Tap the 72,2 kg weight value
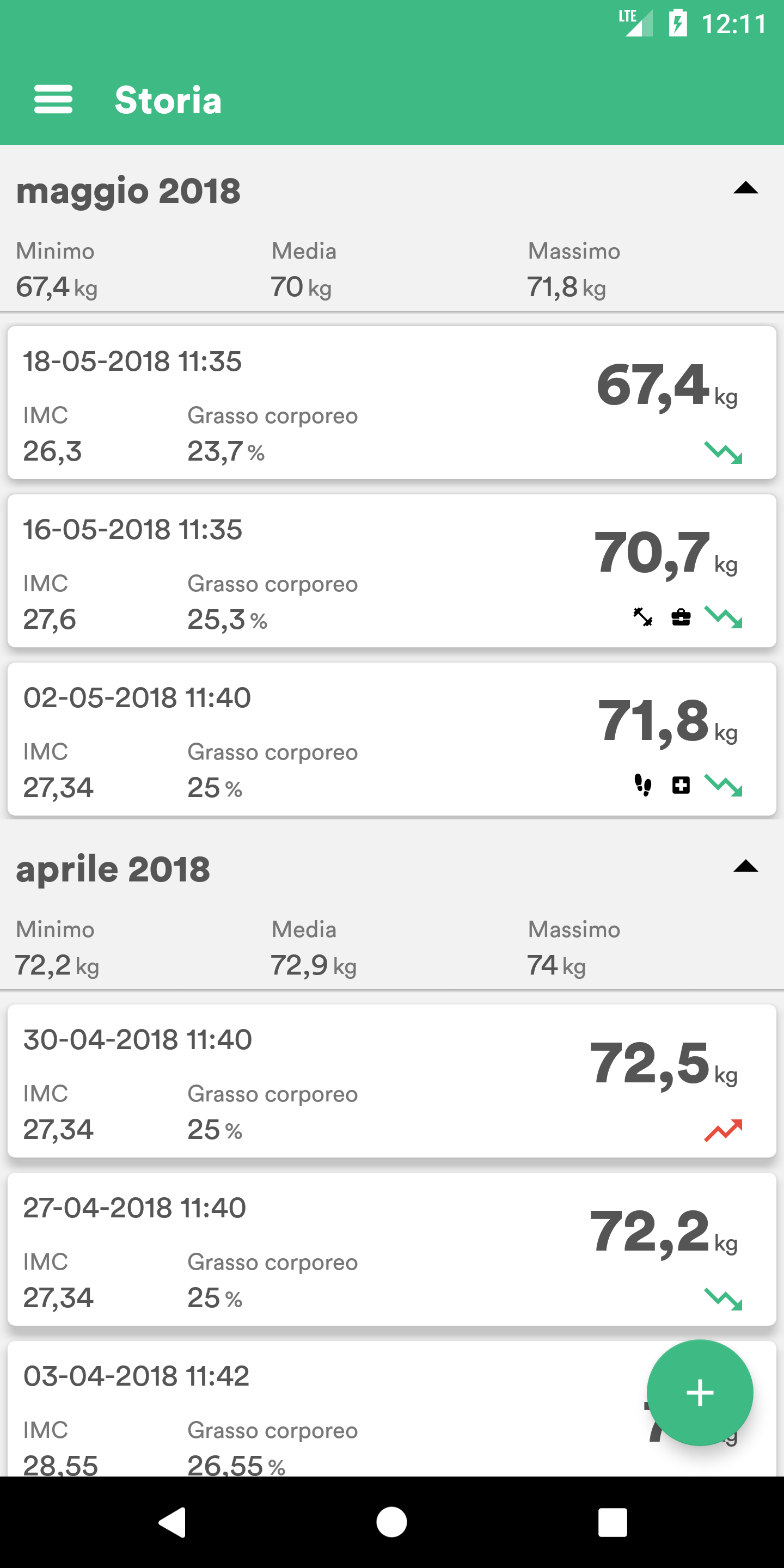784x1568 pixels. pos(651,1232)
